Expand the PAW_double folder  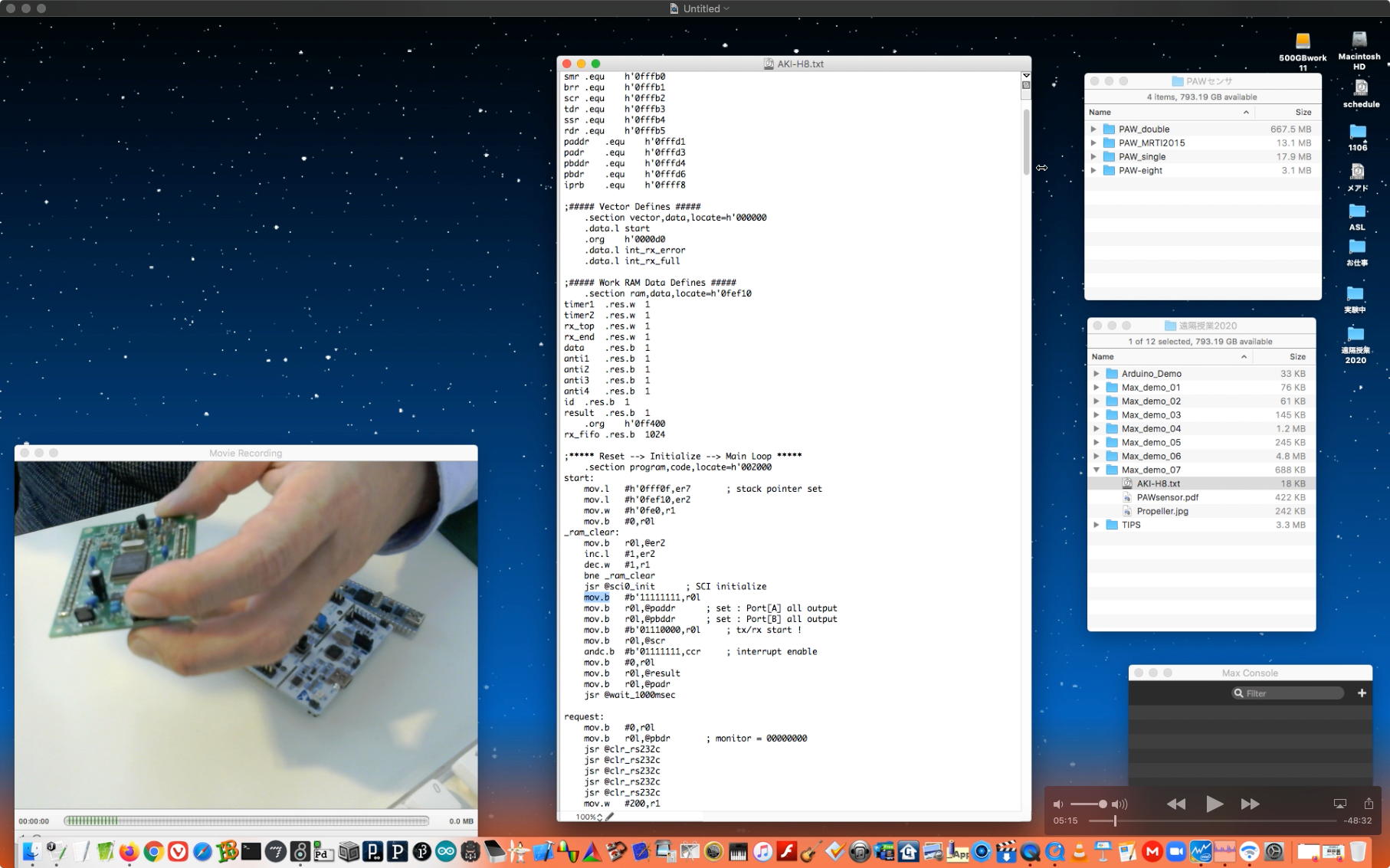[x=1093, y=129]
